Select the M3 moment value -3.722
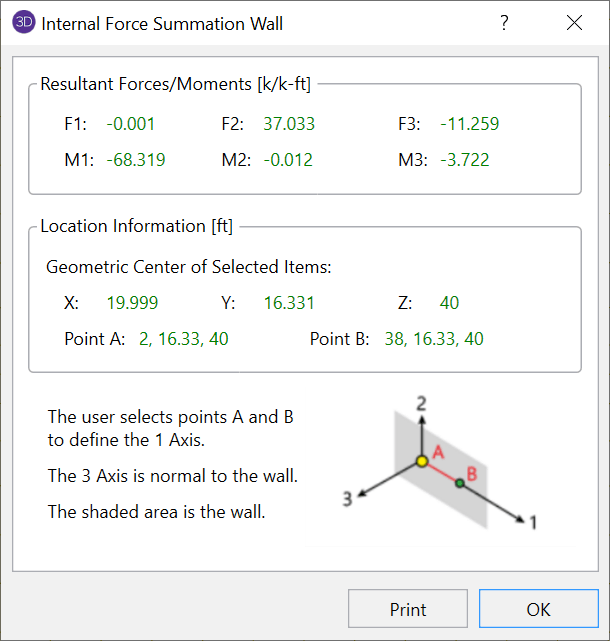The image size is (610, 641). 465,160
